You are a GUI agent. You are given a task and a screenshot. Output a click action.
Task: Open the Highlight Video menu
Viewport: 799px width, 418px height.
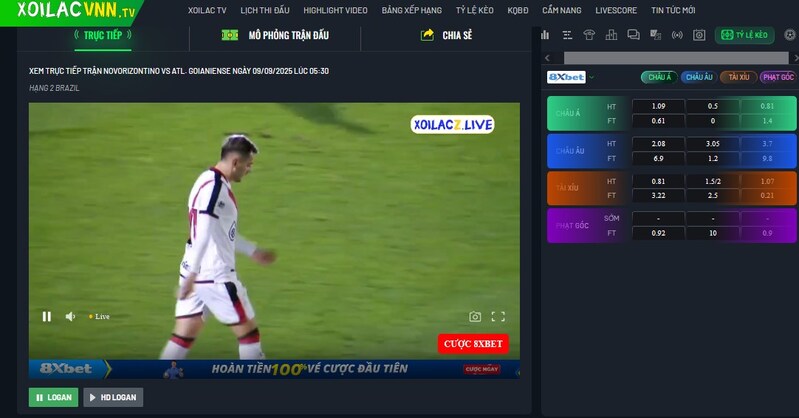pyautogui.click(x=335, y=10)
